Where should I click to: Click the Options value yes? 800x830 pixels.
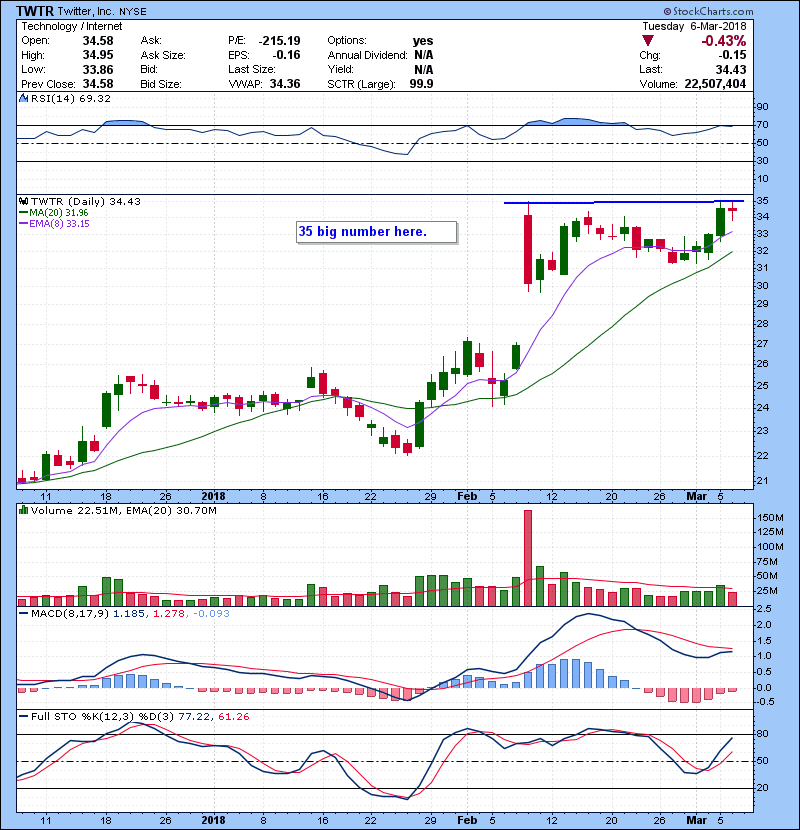click(x=423, y=41)
